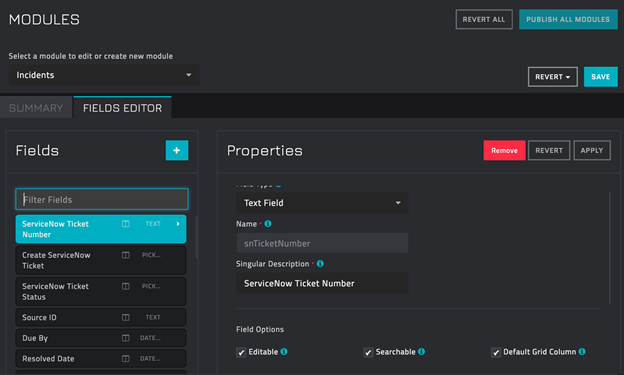Select Resolved Date field row
This screenshot has height=375, width=624.
[x=101, y=359]
